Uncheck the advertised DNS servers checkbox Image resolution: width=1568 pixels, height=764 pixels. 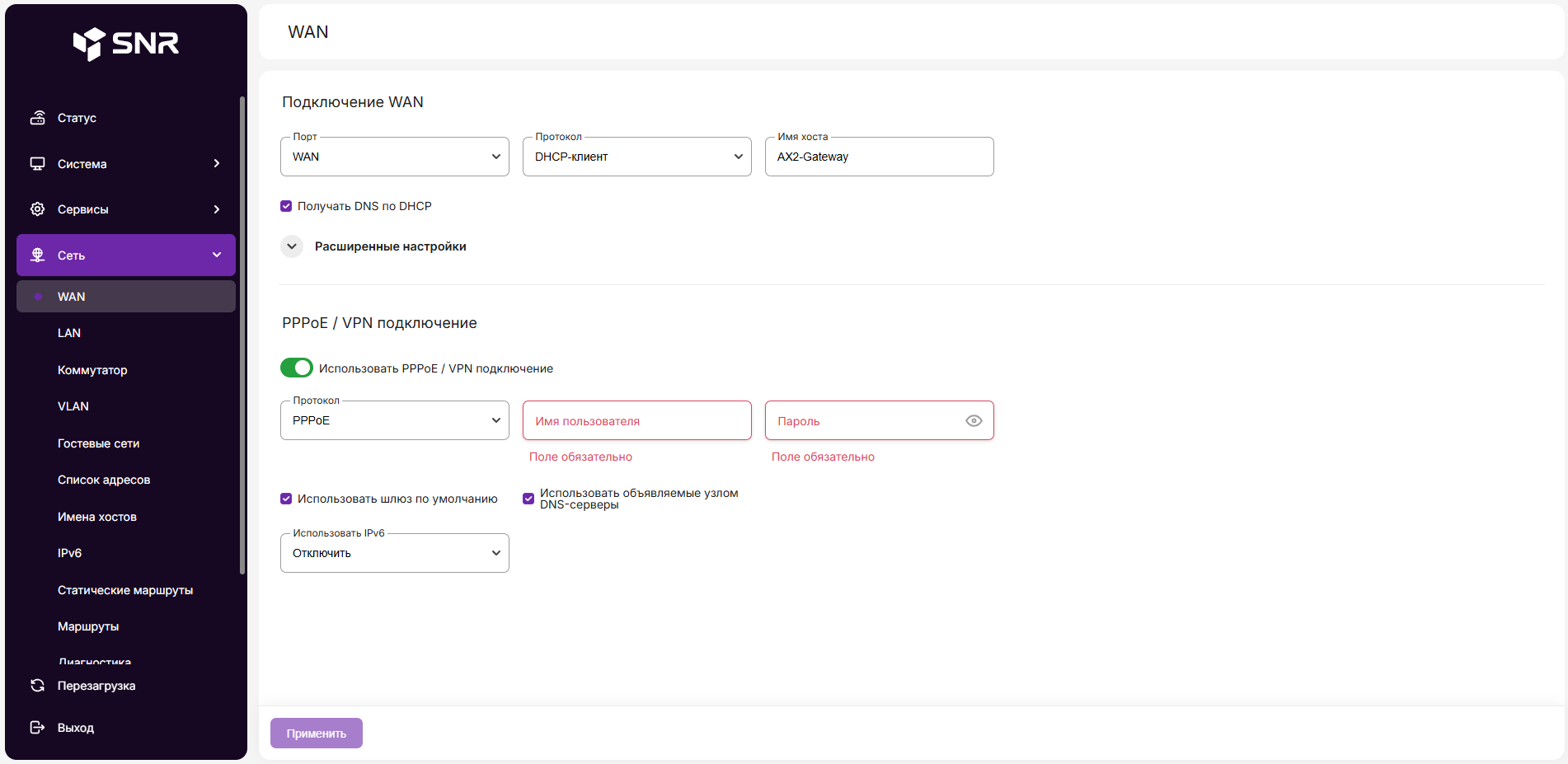(528, 499)
